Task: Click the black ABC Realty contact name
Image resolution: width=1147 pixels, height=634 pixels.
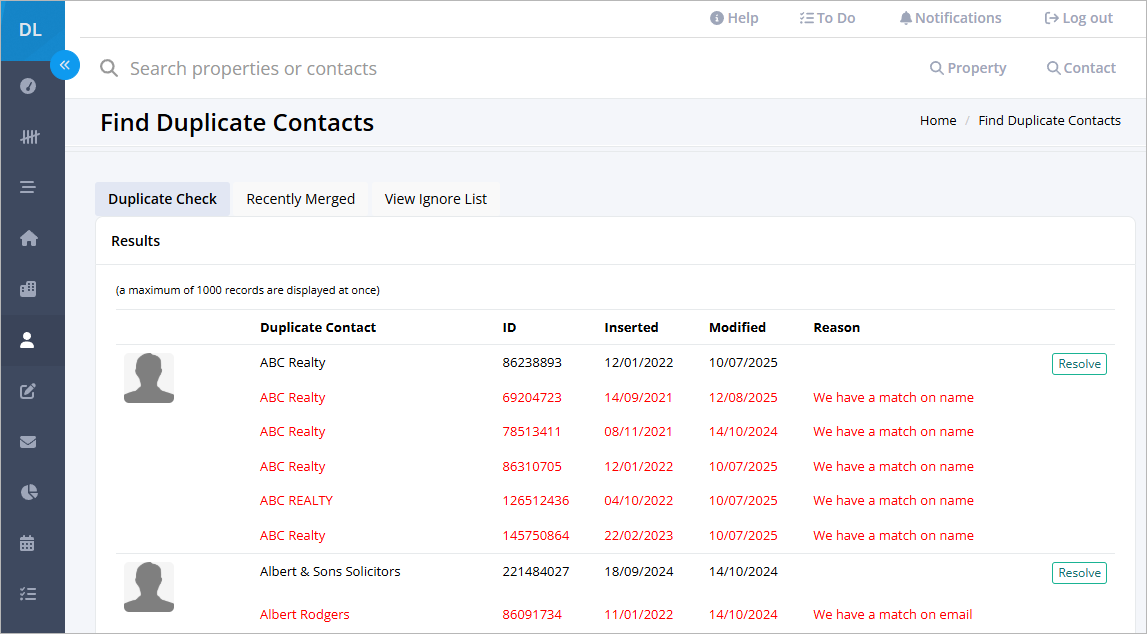Action: click(293, 363)
